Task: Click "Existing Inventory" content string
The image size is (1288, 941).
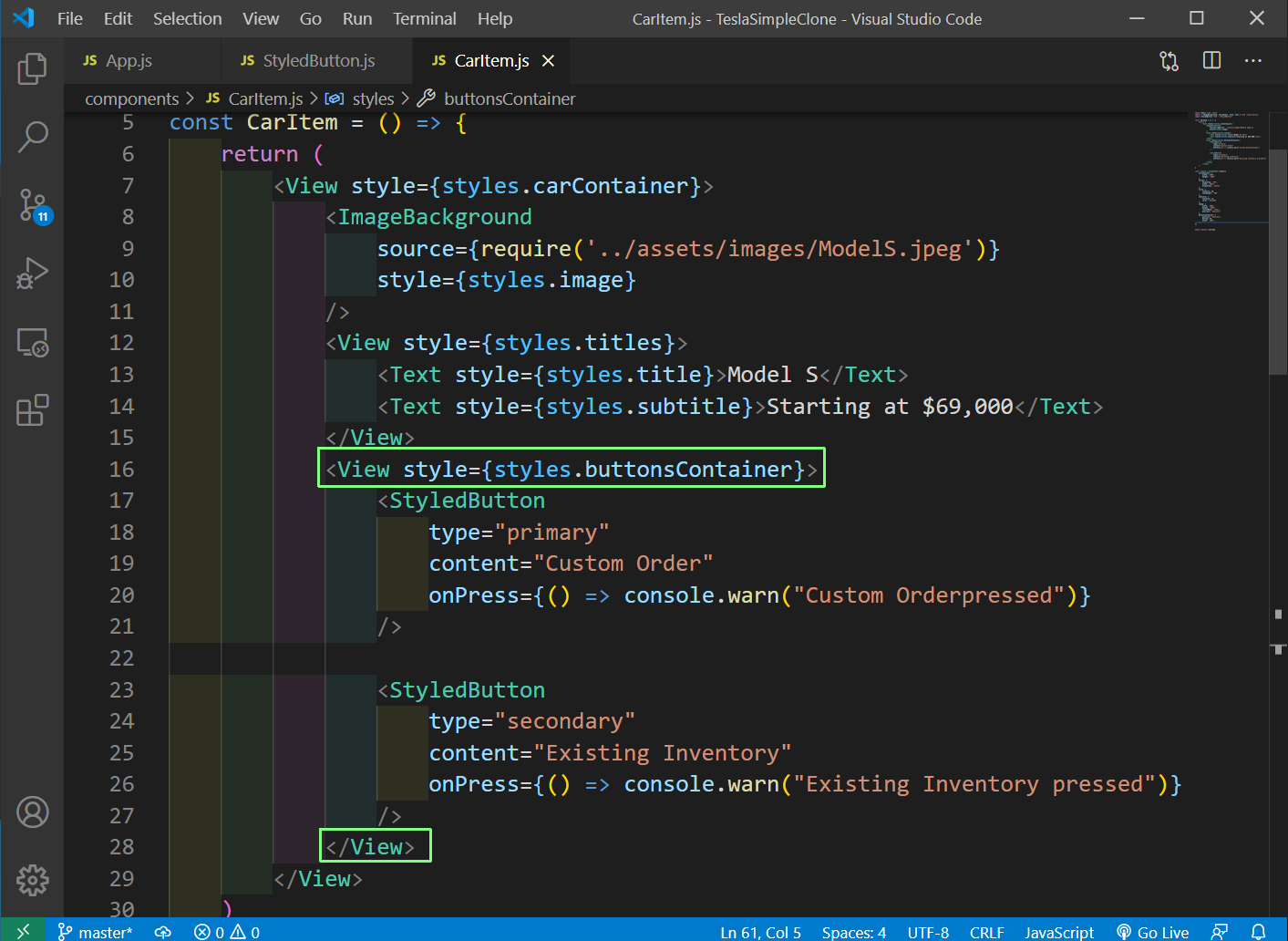Action: (663, 753)
